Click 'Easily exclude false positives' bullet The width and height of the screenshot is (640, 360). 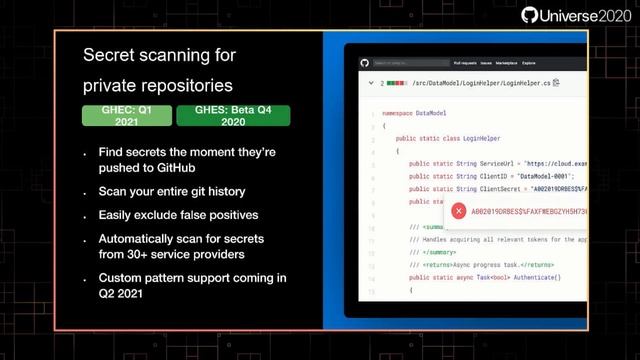pyautogui.click(x=178, y=215)
